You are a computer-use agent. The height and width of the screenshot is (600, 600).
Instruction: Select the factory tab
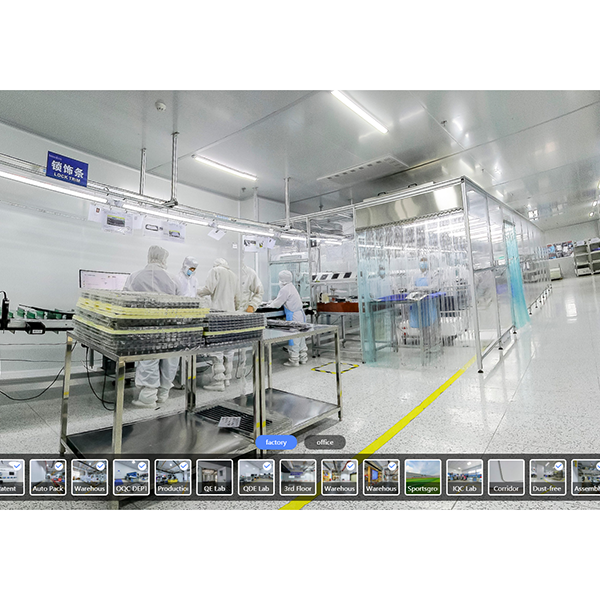[x=276, y=442]
